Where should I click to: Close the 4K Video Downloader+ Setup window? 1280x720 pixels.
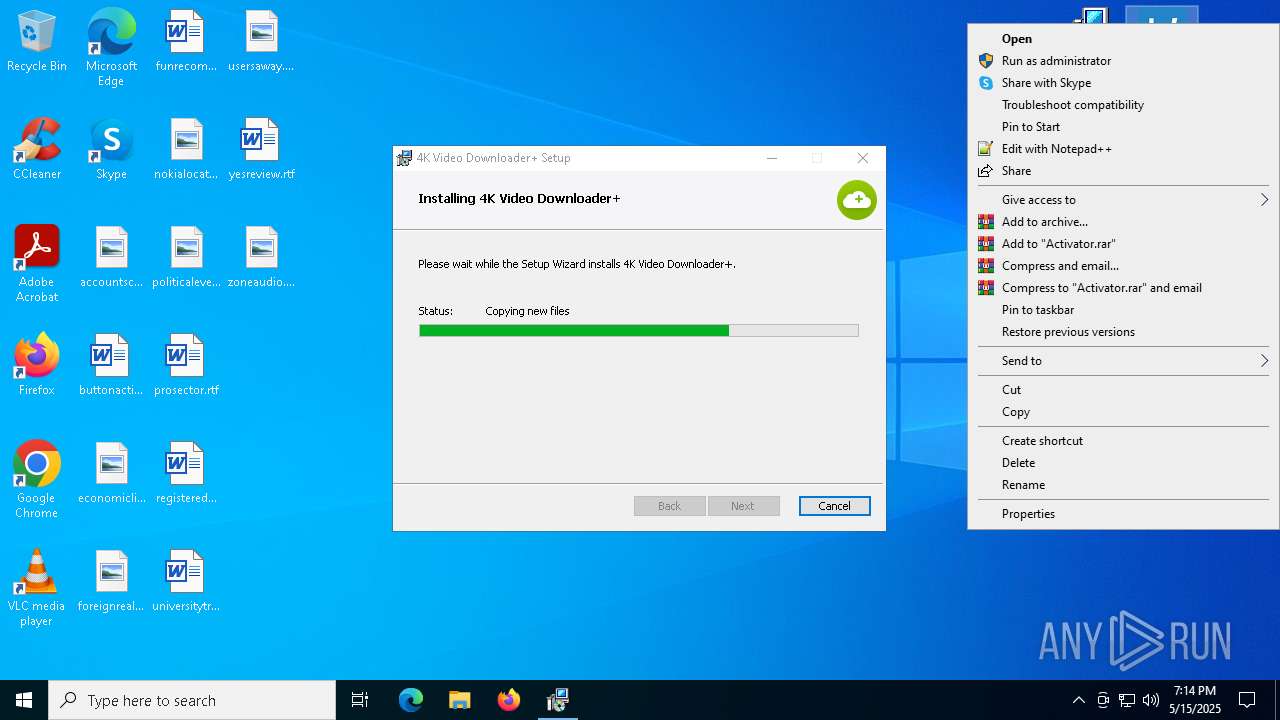pyautogui.click(x=863, y=158)
